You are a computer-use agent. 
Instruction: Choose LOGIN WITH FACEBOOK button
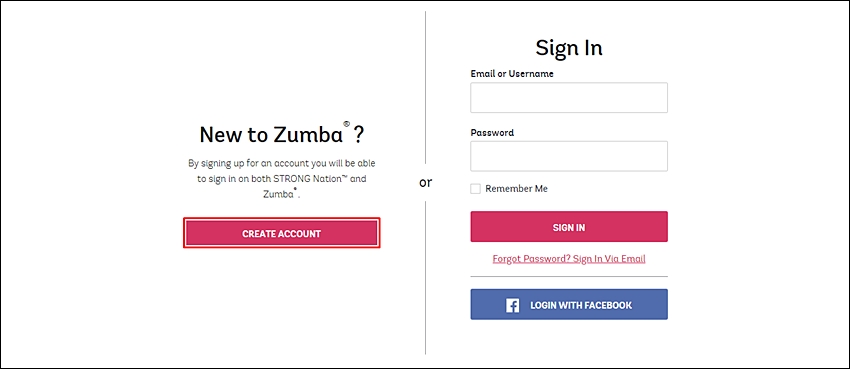(x=569, y=305)
